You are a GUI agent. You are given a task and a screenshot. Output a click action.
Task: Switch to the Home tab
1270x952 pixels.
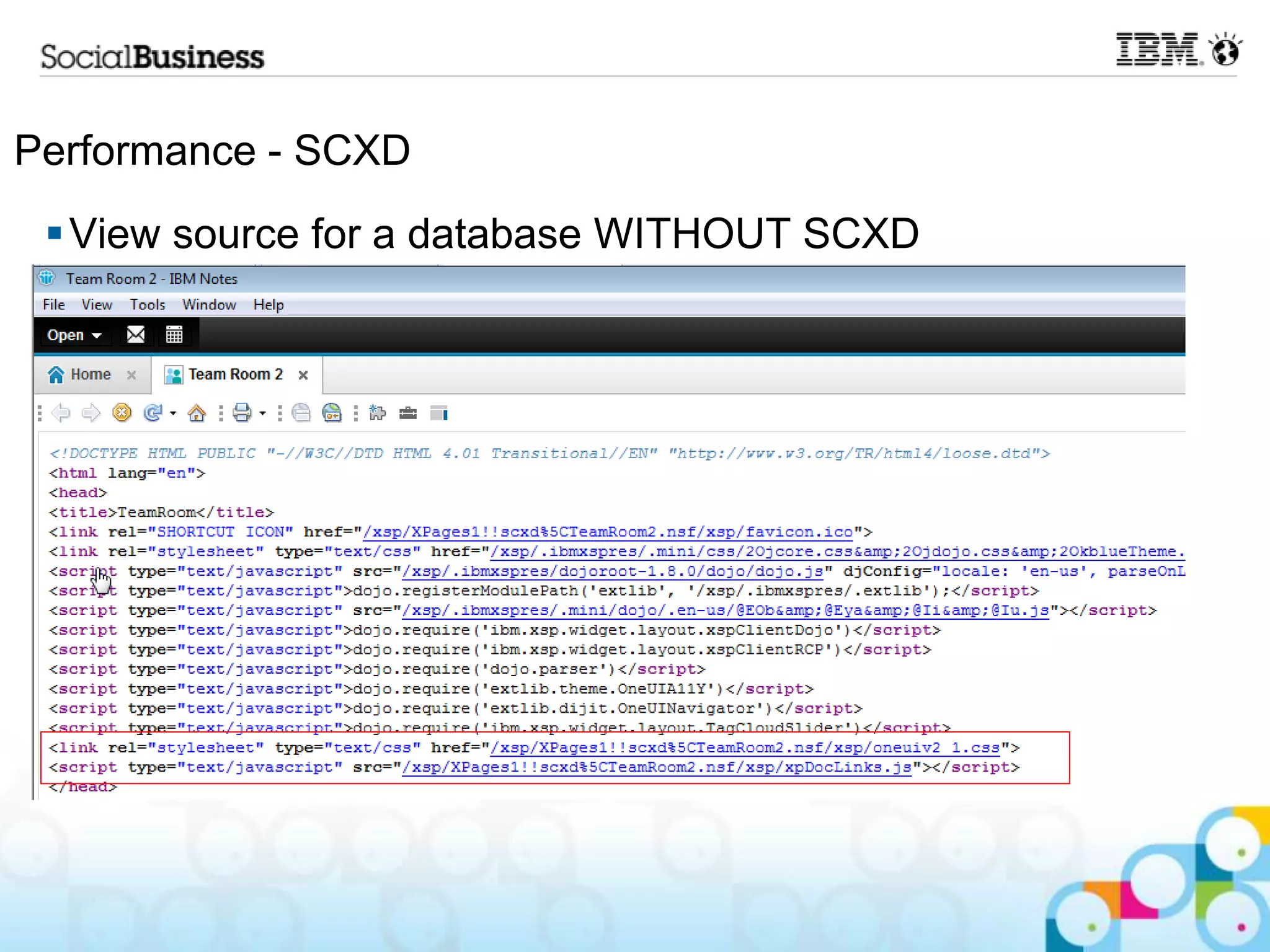click(x=92, y=375)
